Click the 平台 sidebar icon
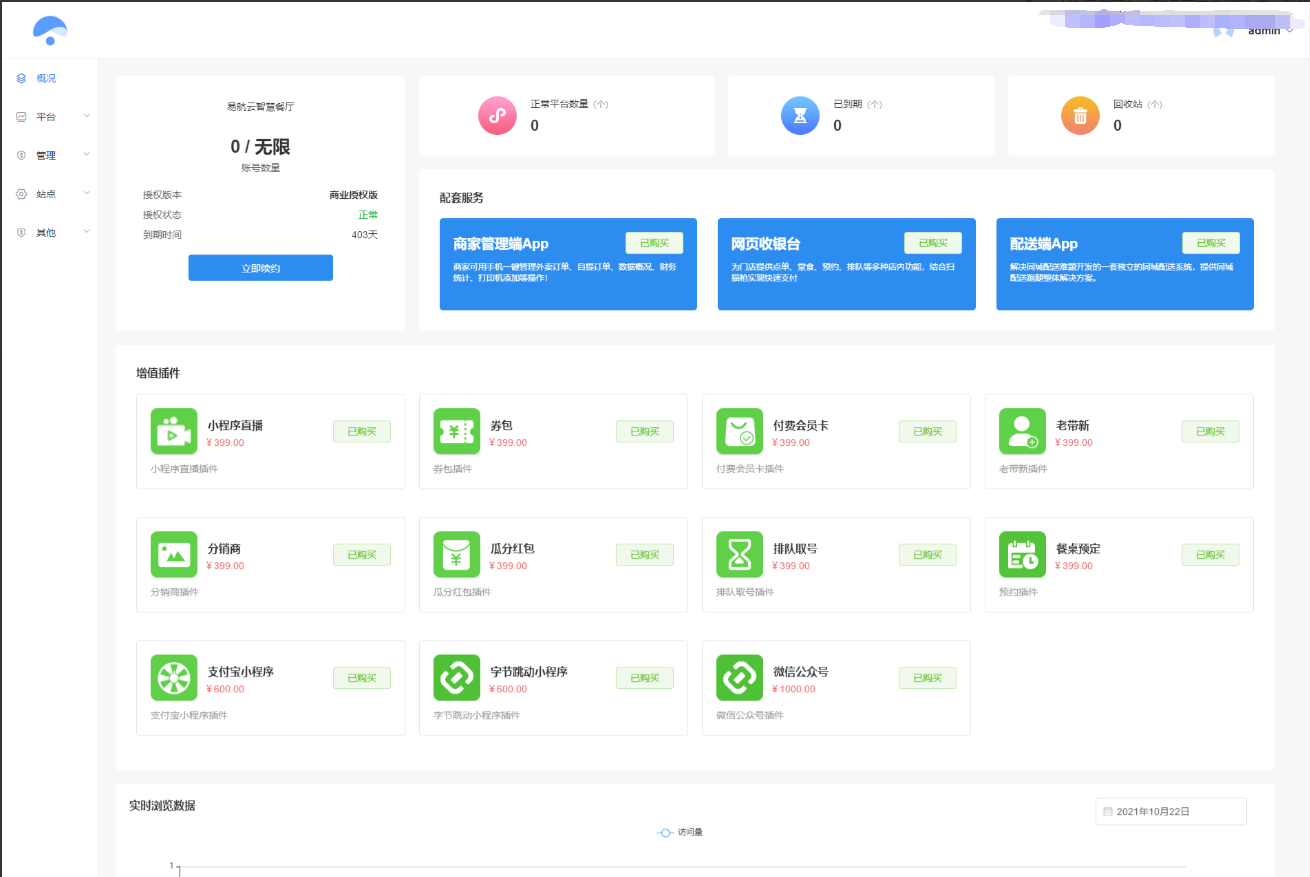This screenshot has height=877, width=1310. point(21,116)
